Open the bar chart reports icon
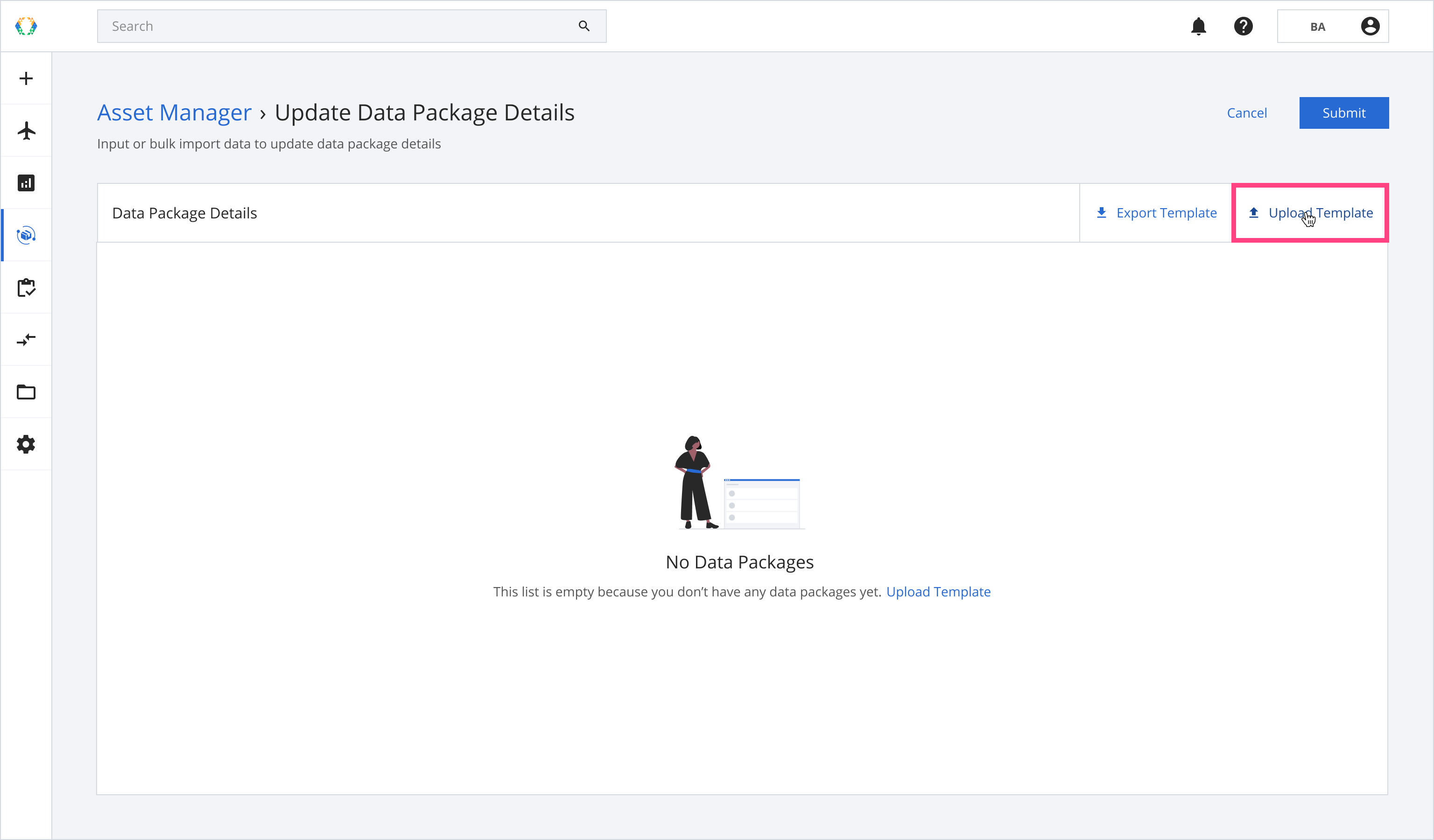Image resolution: width=1434 pixels, height=840 pixels. (26, 183)
